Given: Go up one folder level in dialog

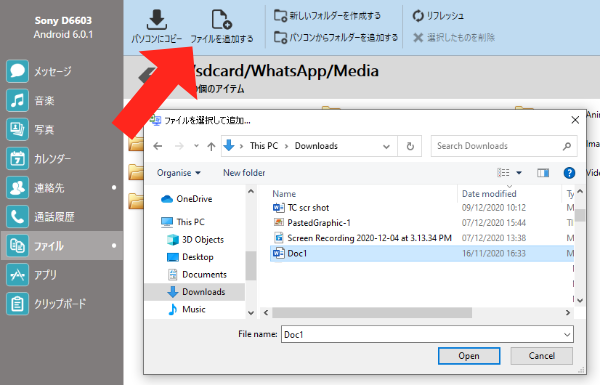Looking at the screenshot, I should pos(211,146).
